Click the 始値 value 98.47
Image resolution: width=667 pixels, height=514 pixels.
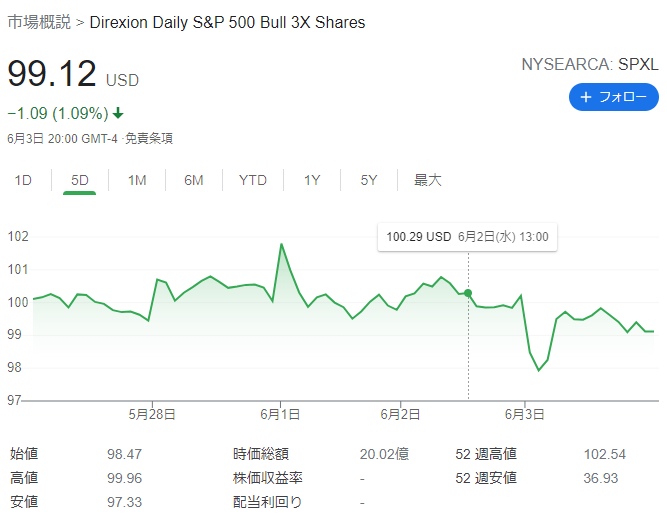pos(124,454)
